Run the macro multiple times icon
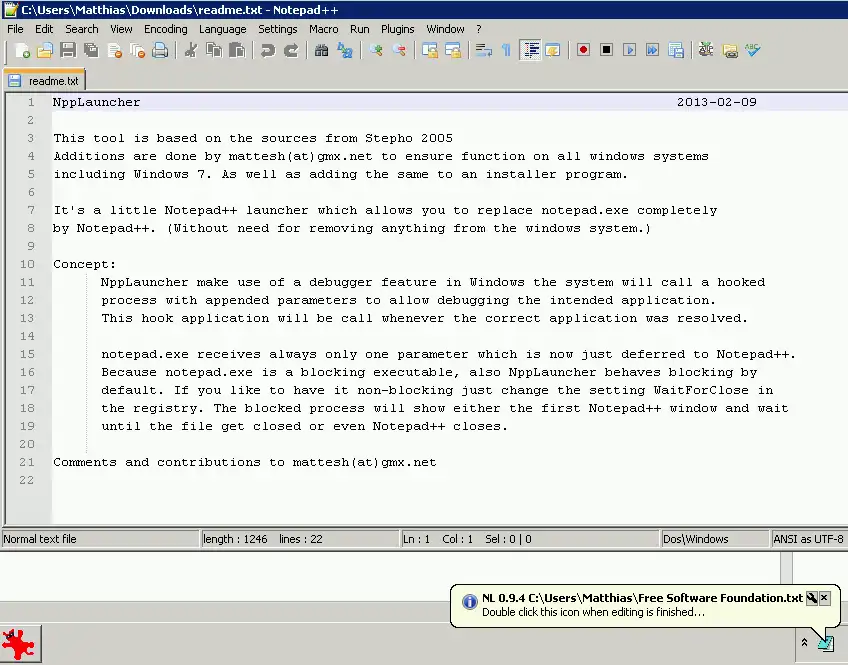 [653, 50]
